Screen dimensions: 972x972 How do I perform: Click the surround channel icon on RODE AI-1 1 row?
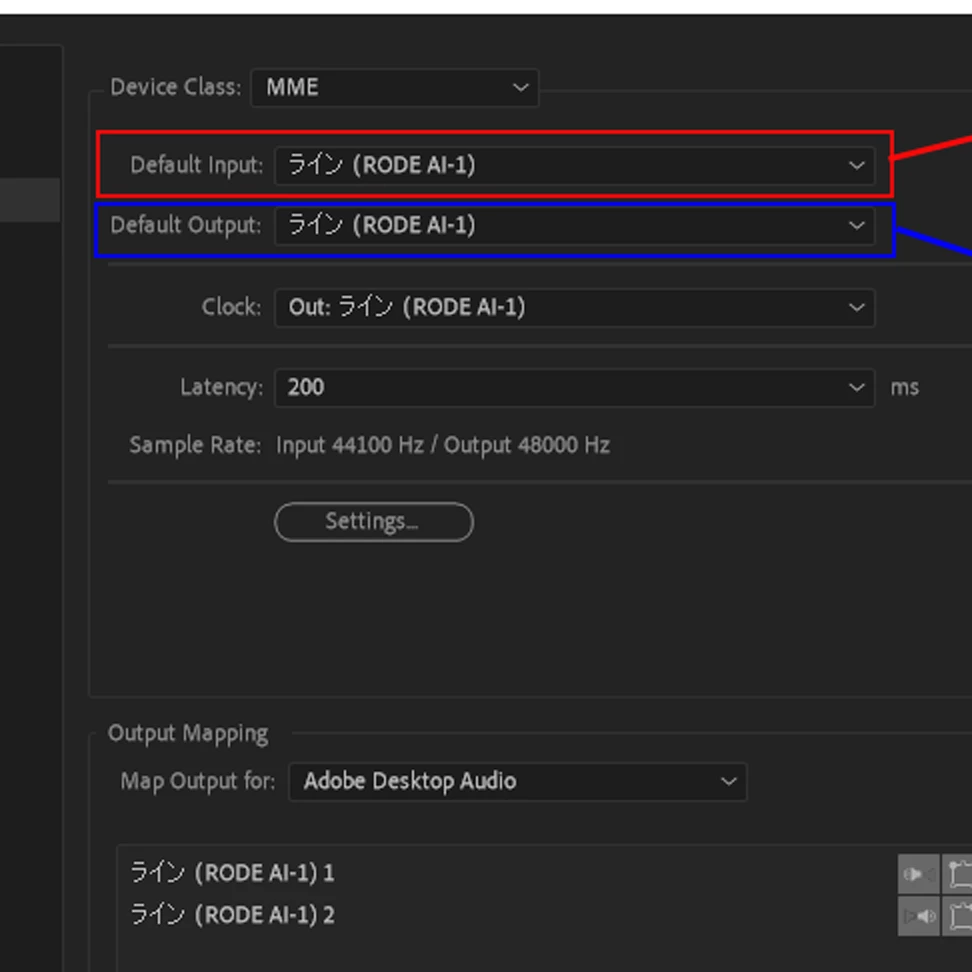click(958, 874)
